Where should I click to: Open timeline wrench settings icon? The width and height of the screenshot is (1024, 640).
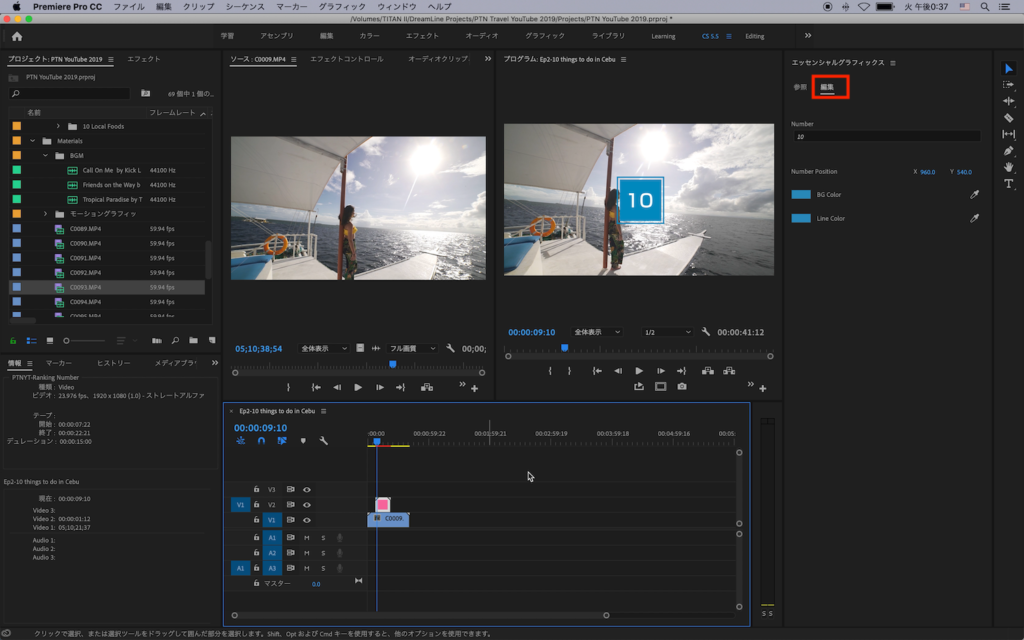tap(323, 441)
